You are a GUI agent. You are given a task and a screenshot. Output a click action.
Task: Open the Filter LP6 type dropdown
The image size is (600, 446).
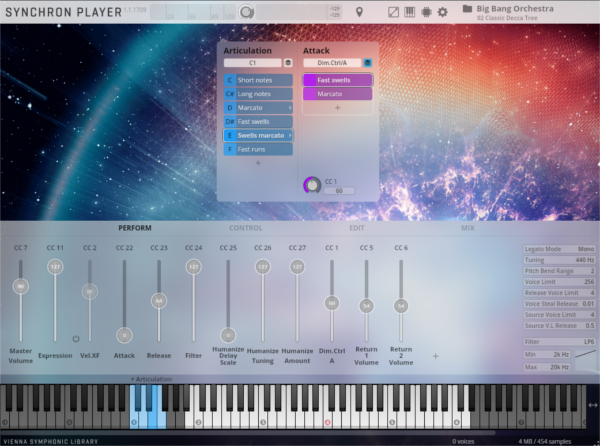[559, 342]
